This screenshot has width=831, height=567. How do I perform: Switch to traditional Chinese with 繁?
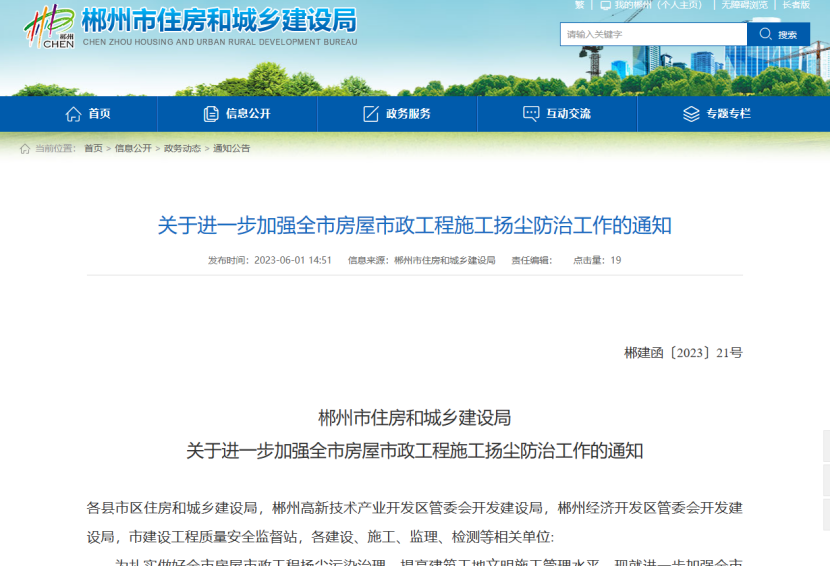[x=579, y=5]
